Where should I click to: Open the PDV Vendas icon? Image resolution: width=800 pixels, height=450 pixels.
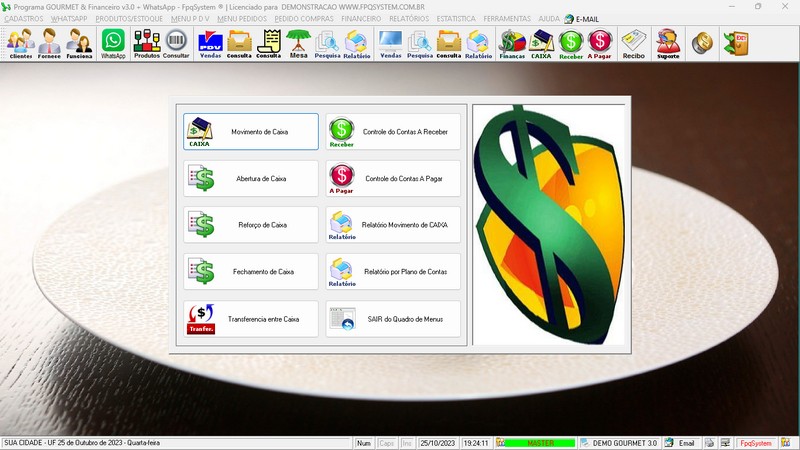coord(210,44)
